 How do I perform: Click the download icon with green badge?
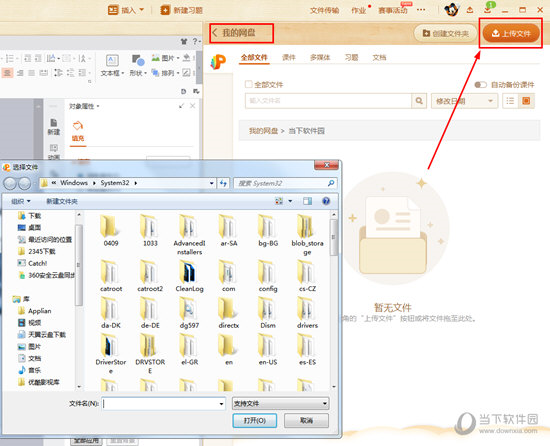click(488, 9)
